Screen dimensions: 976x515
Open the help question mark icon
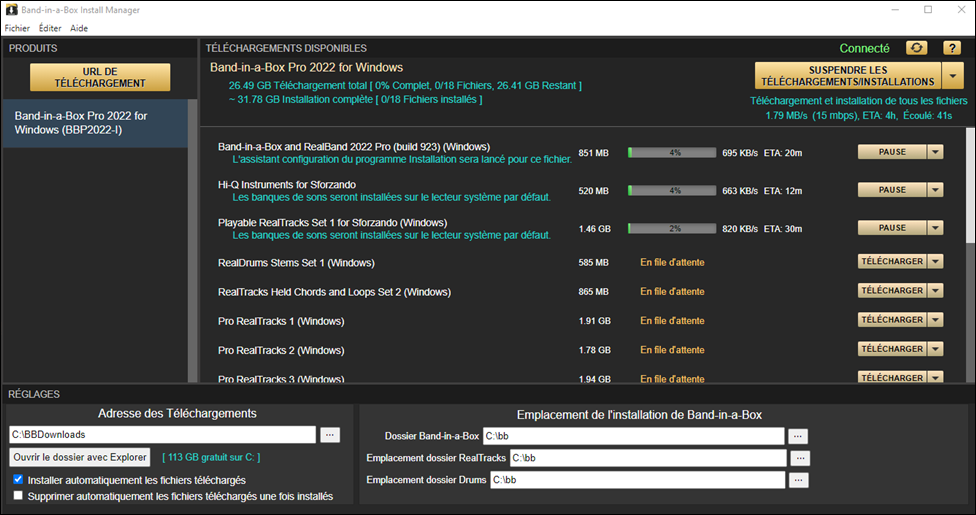952,48
